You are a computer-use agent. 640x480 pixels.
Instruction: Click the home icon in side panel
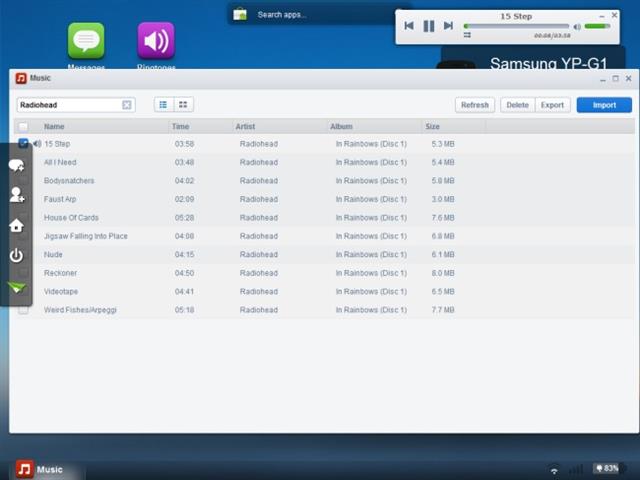pyautogui.click(x=17, y=225)
